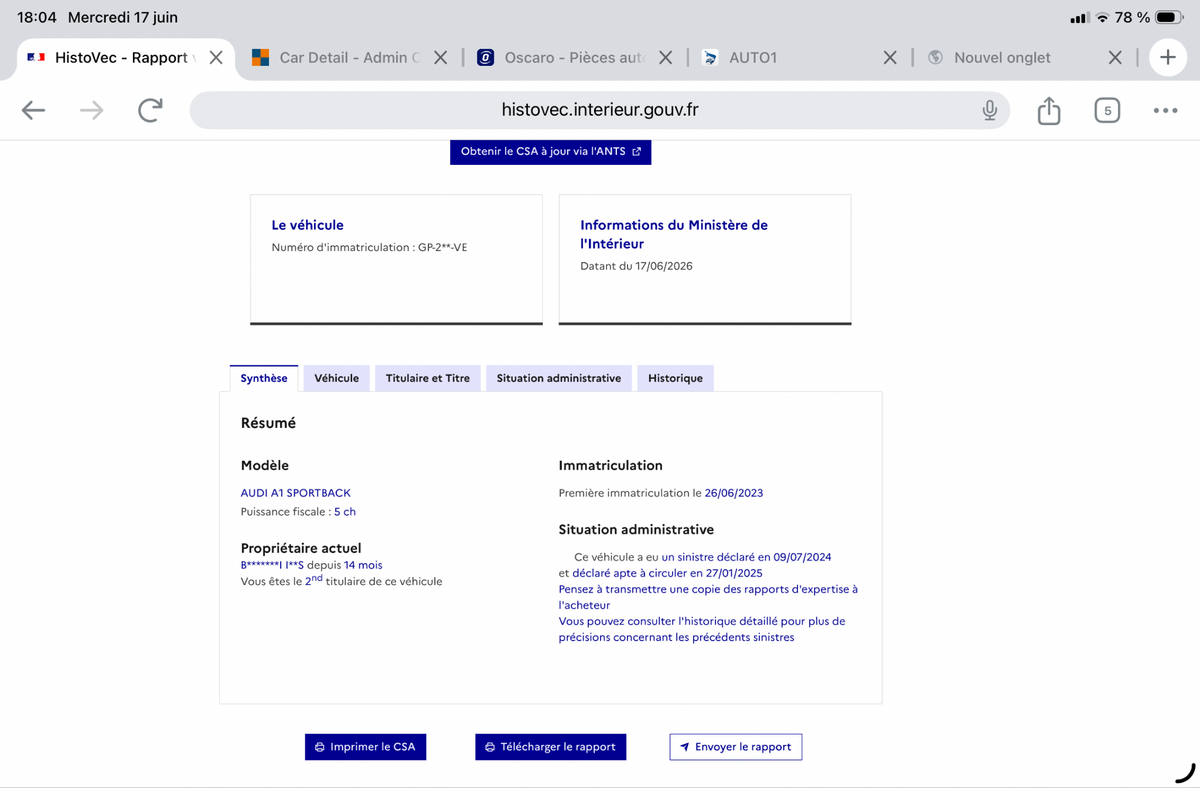This screenshot has height=788, width=1200.
Task: Go back with the browser back arrow
Action: [34, 110]
